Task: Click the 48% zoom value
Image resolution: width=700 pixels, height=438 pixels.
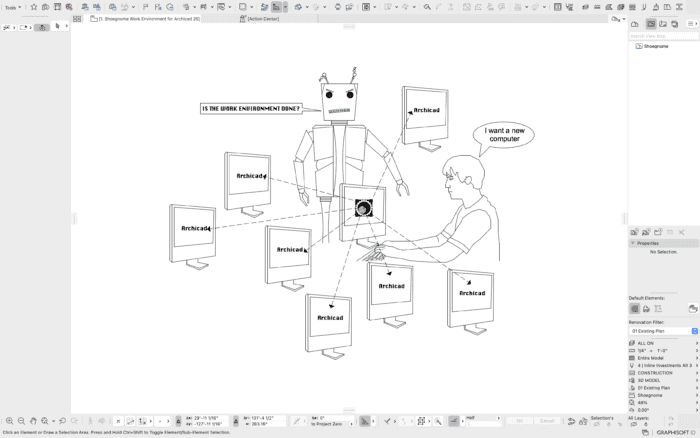Action: (x=642, y=403)
